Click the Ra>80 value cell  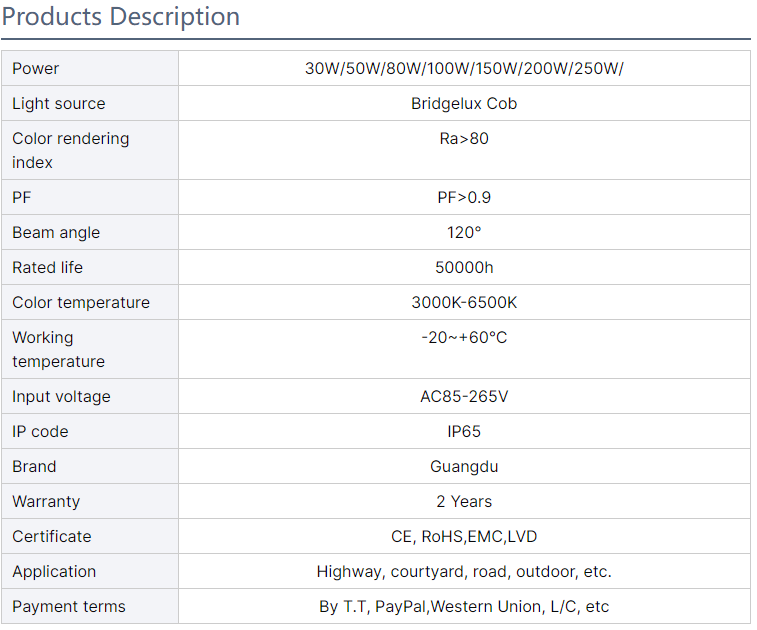(x=464, y=139)
